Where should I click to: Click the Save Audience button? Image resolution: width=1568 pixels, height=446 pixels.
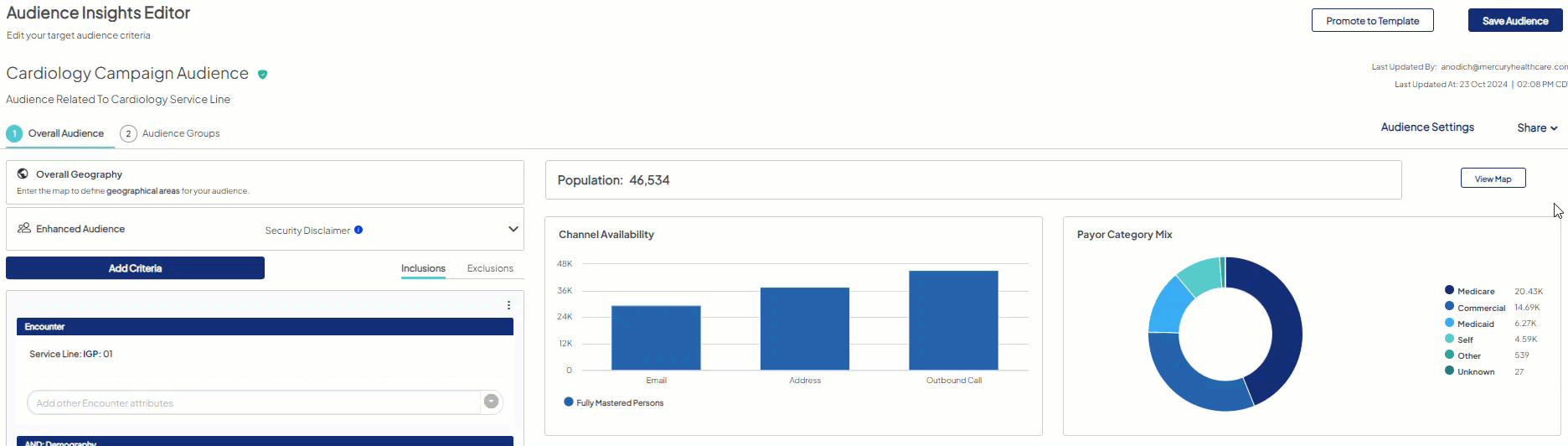1514,21
